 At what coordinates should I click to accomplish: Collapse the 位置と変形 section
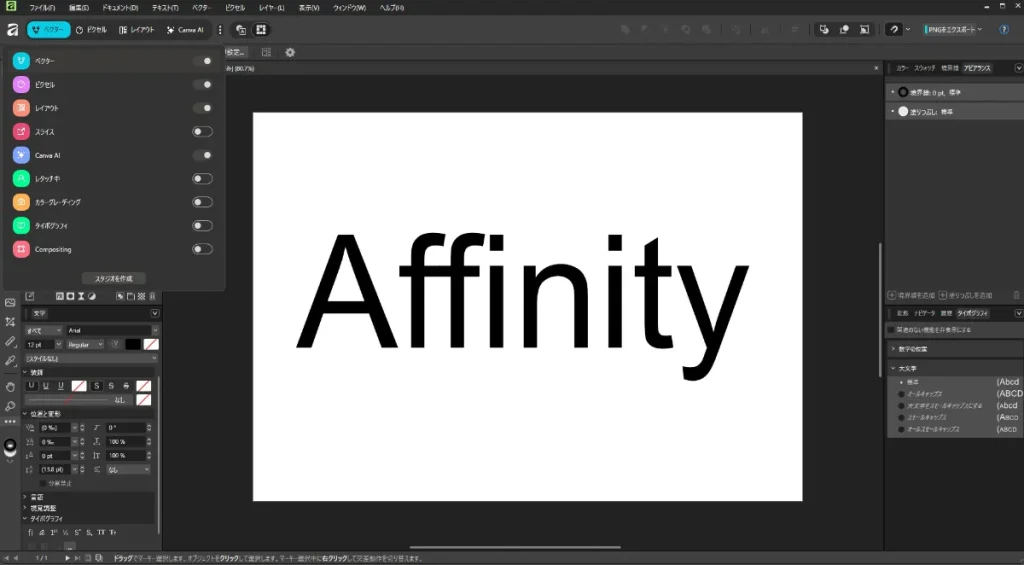pyautogui.click(x=25, y=414)
